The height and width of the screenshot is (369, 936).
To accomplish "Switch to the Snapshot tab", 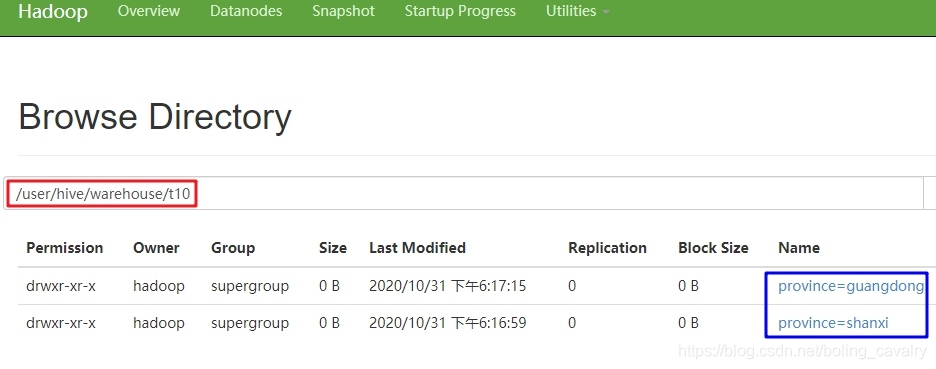I will pos(343,11).
